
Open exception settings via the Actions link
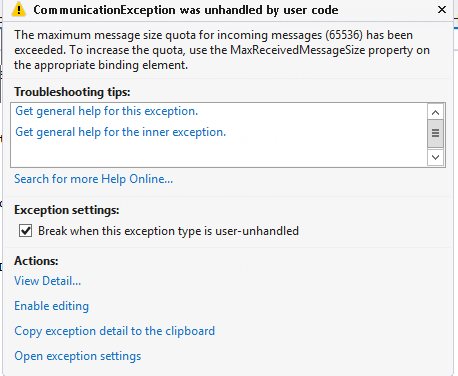[x=78, y=356]
